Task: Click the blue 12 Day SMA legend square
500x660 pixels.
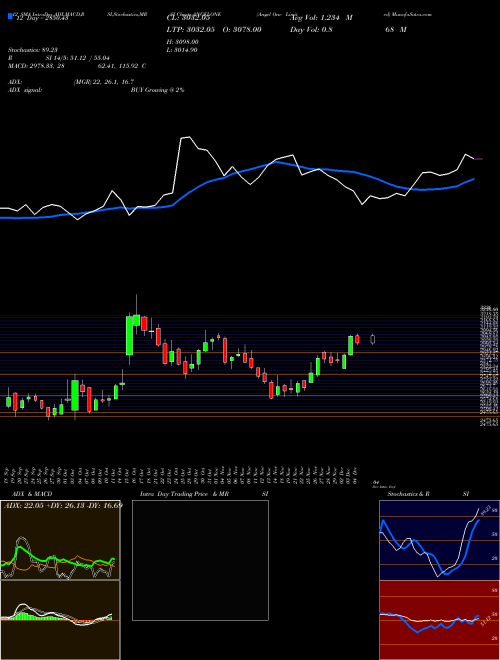Action: 10,17
